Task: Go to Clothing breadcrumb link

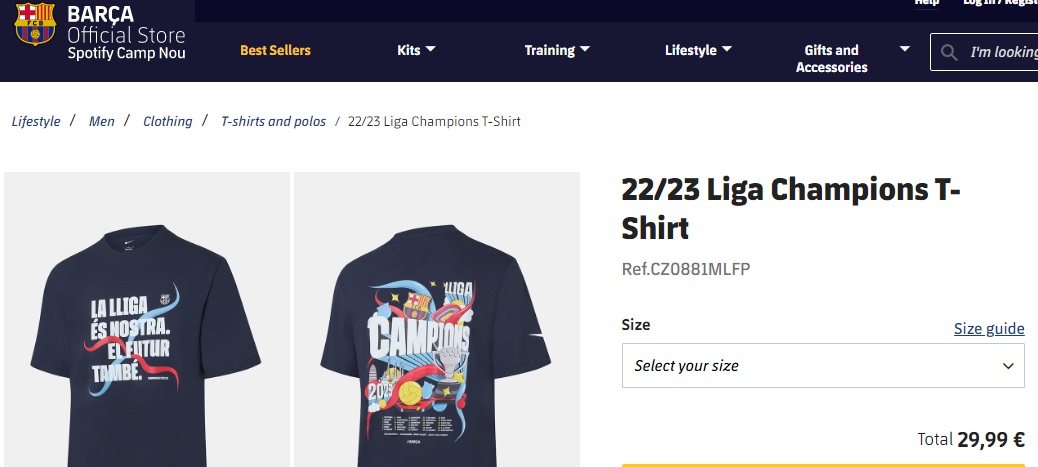Action: pyautogui.click(x=167, y=121)
